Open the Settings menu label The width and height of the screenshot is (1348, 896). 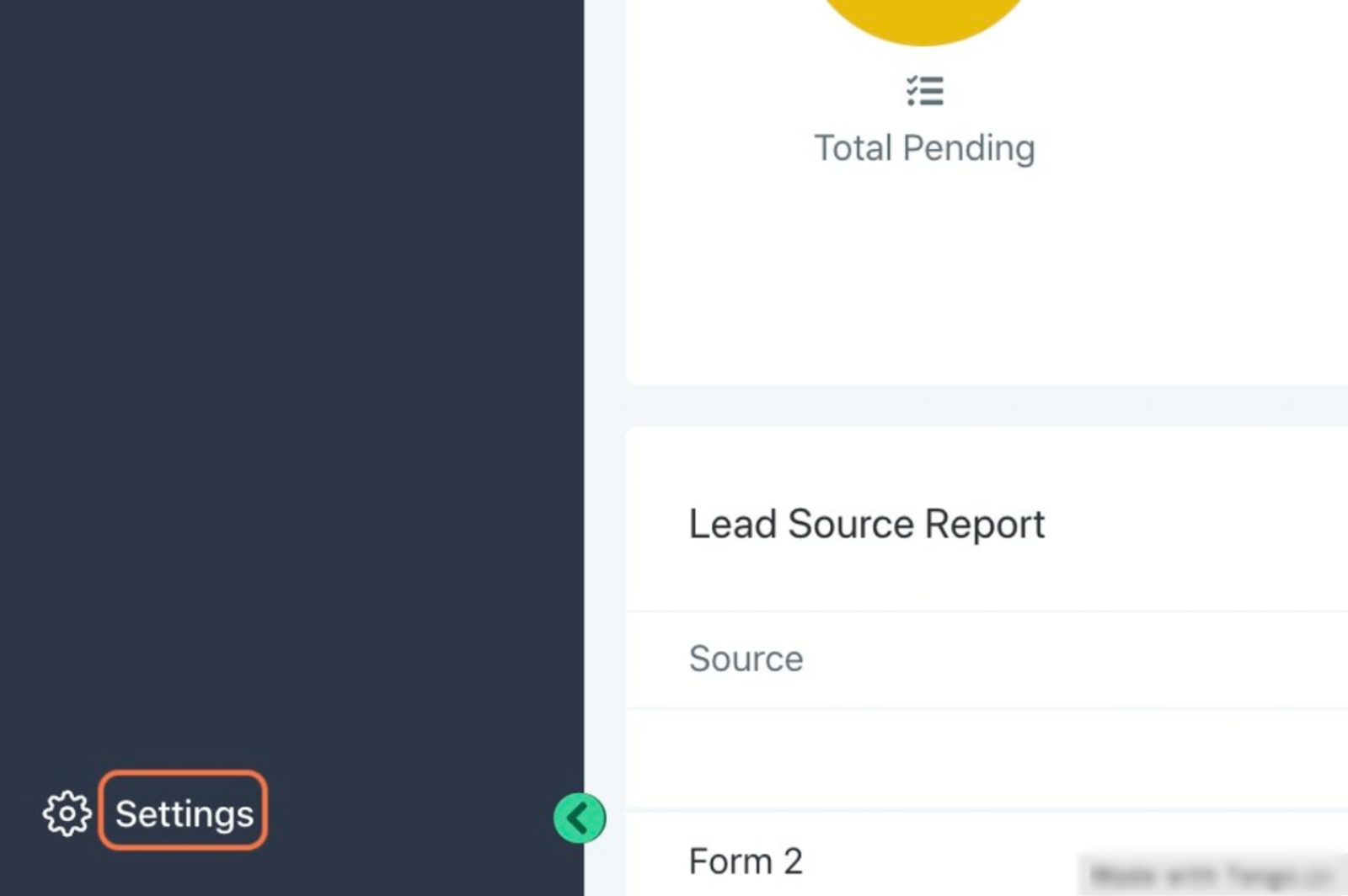pyautogui.click(x=184, y=813)
